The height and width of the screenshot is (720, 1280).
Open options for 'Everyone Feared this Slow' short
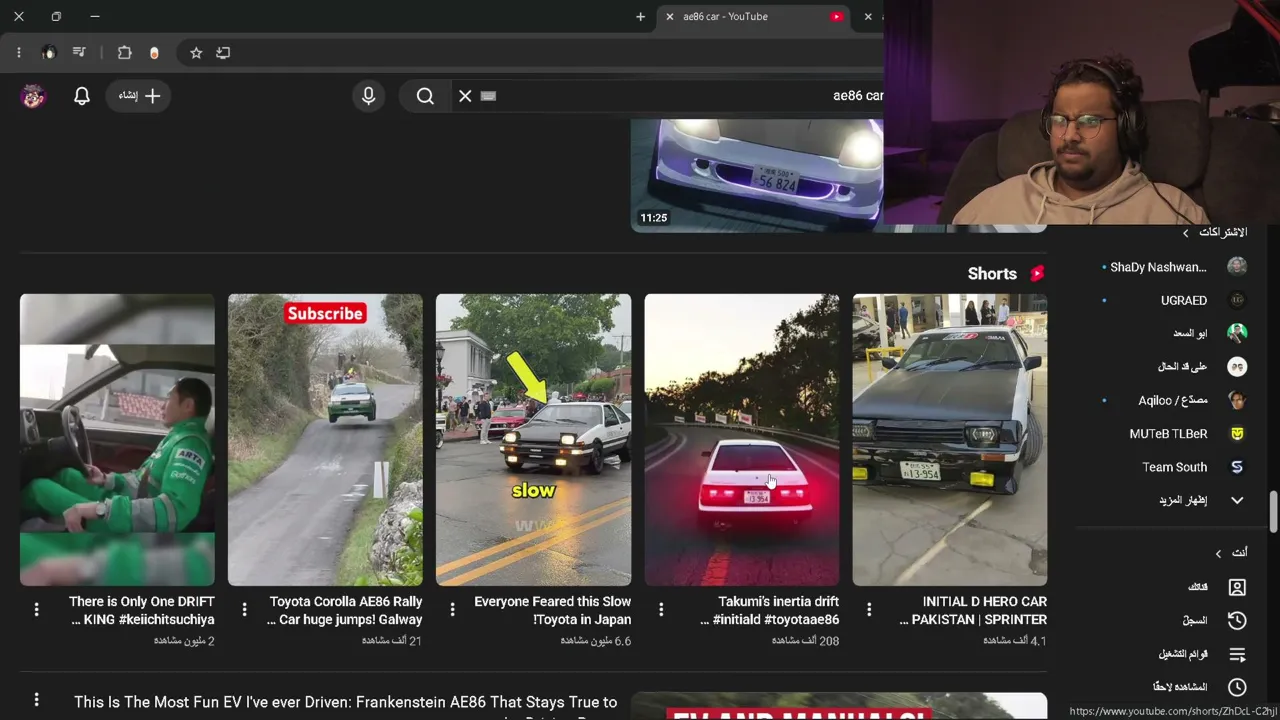(452, 609)
